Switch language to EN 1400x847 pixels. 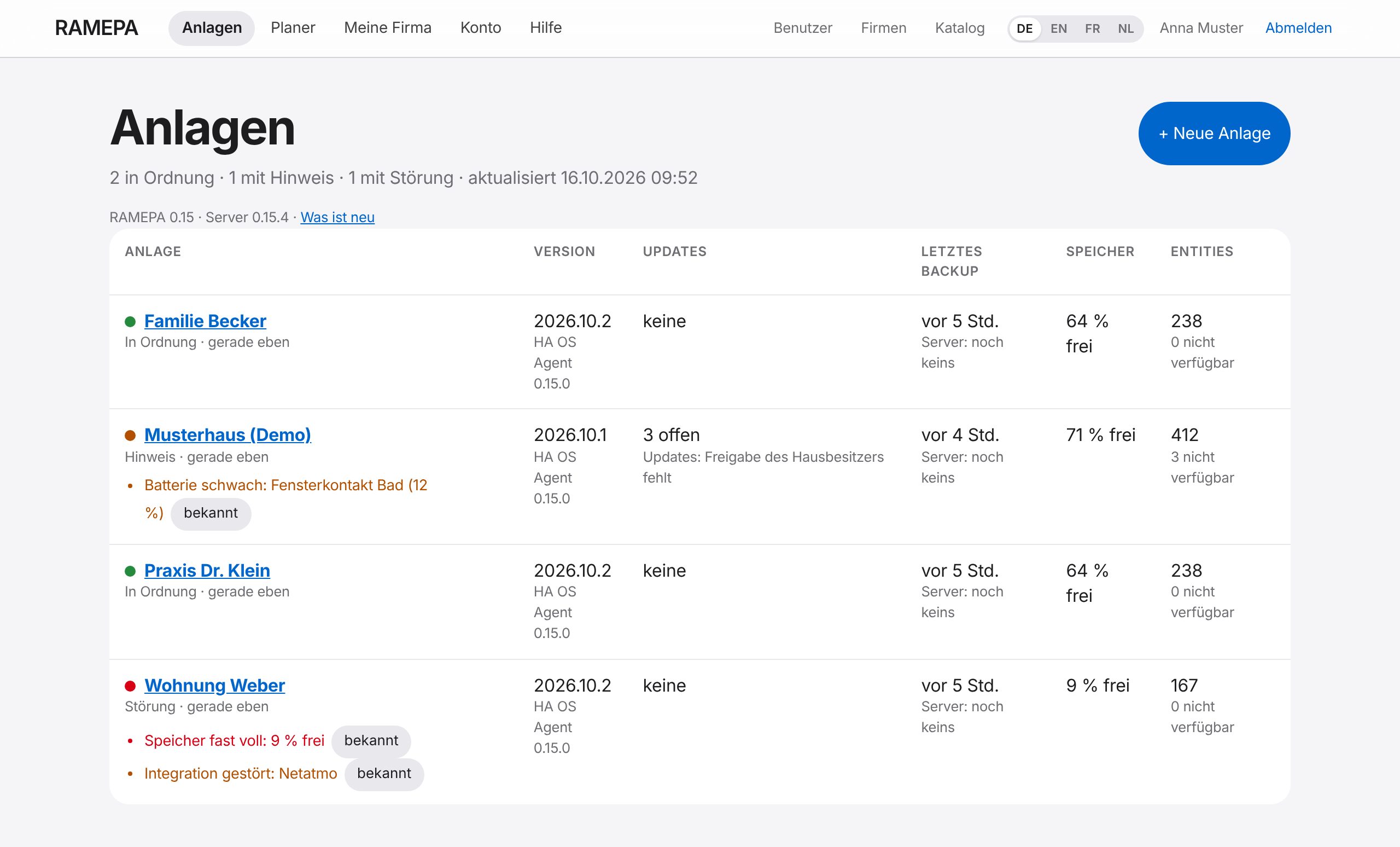[1059, 28]
